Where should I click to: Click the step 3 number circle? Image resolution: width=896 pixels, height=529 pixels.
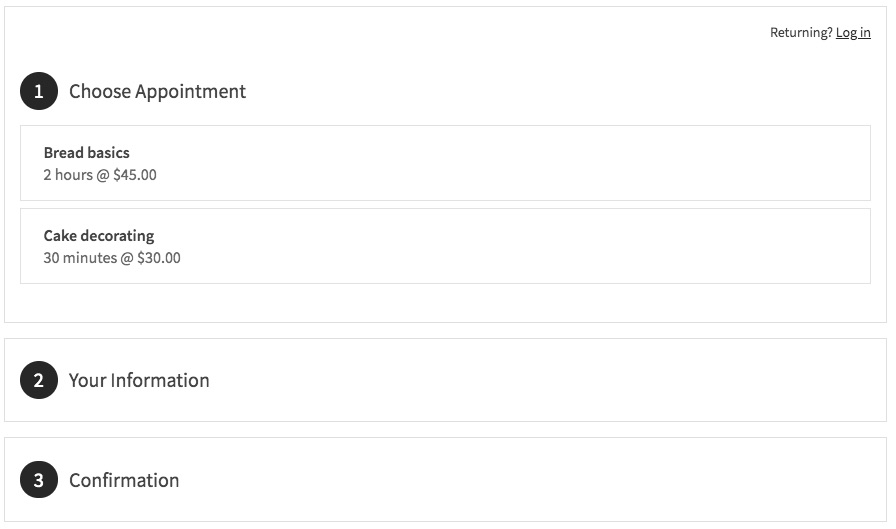point(39,480)
